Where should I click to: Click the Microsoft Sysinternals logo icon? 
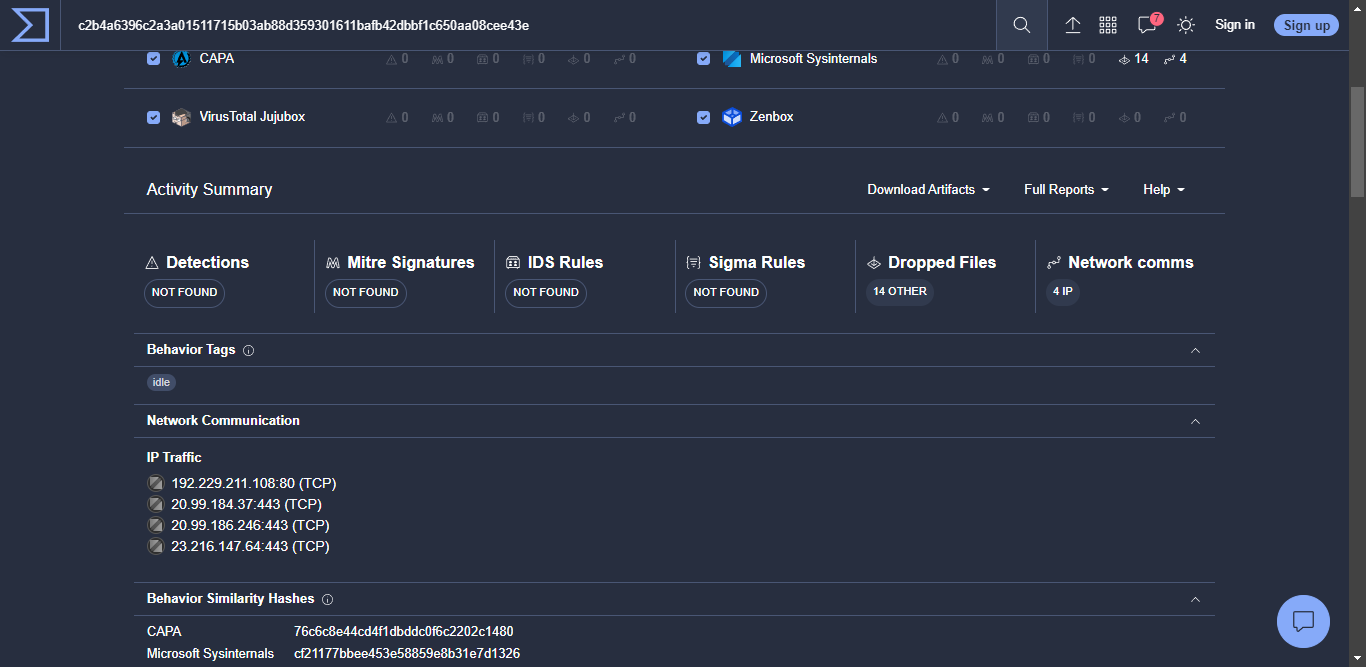click(x=732, y=59)
